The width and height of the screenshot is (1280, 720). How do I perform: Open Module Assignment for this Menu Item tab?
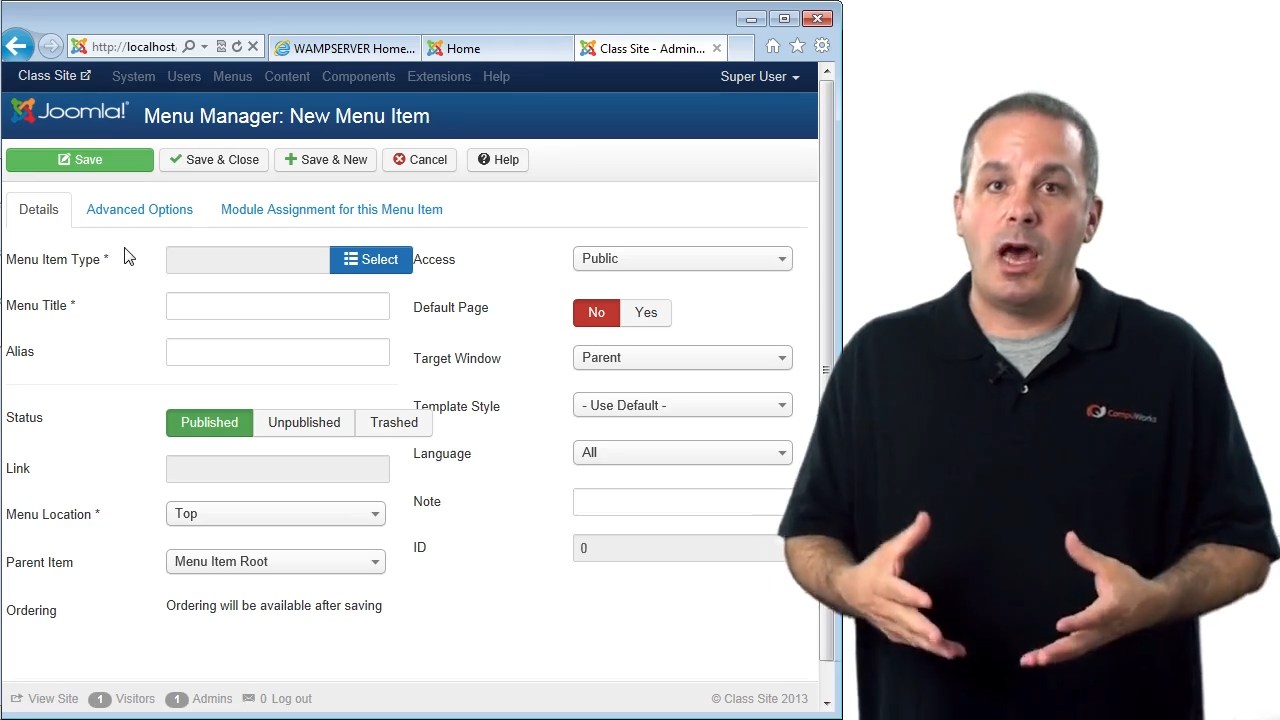point(331,209)
